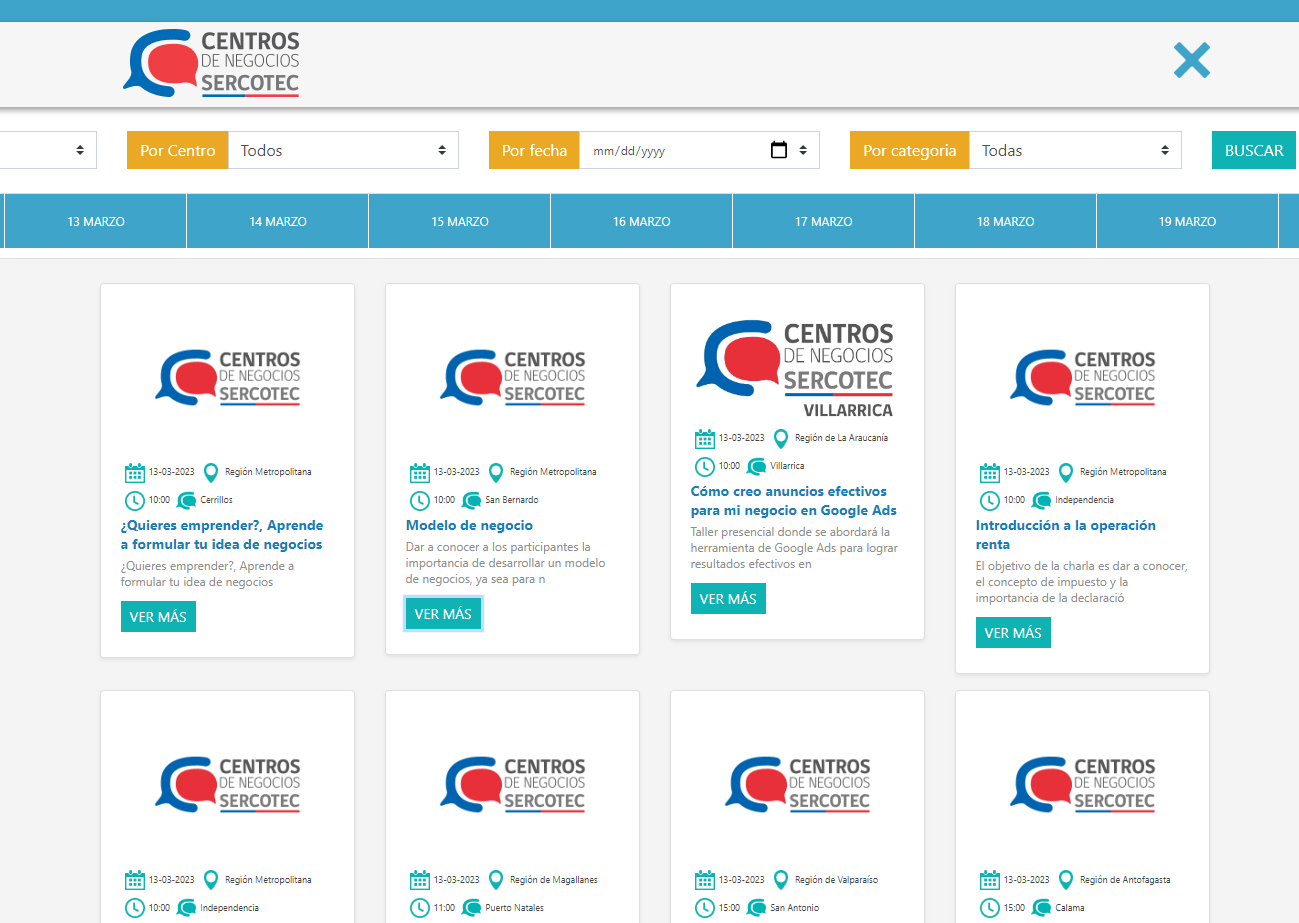Click VER MÁS on the Modelo de negocio card
The image size is (1299, 923).
(443, 614)
